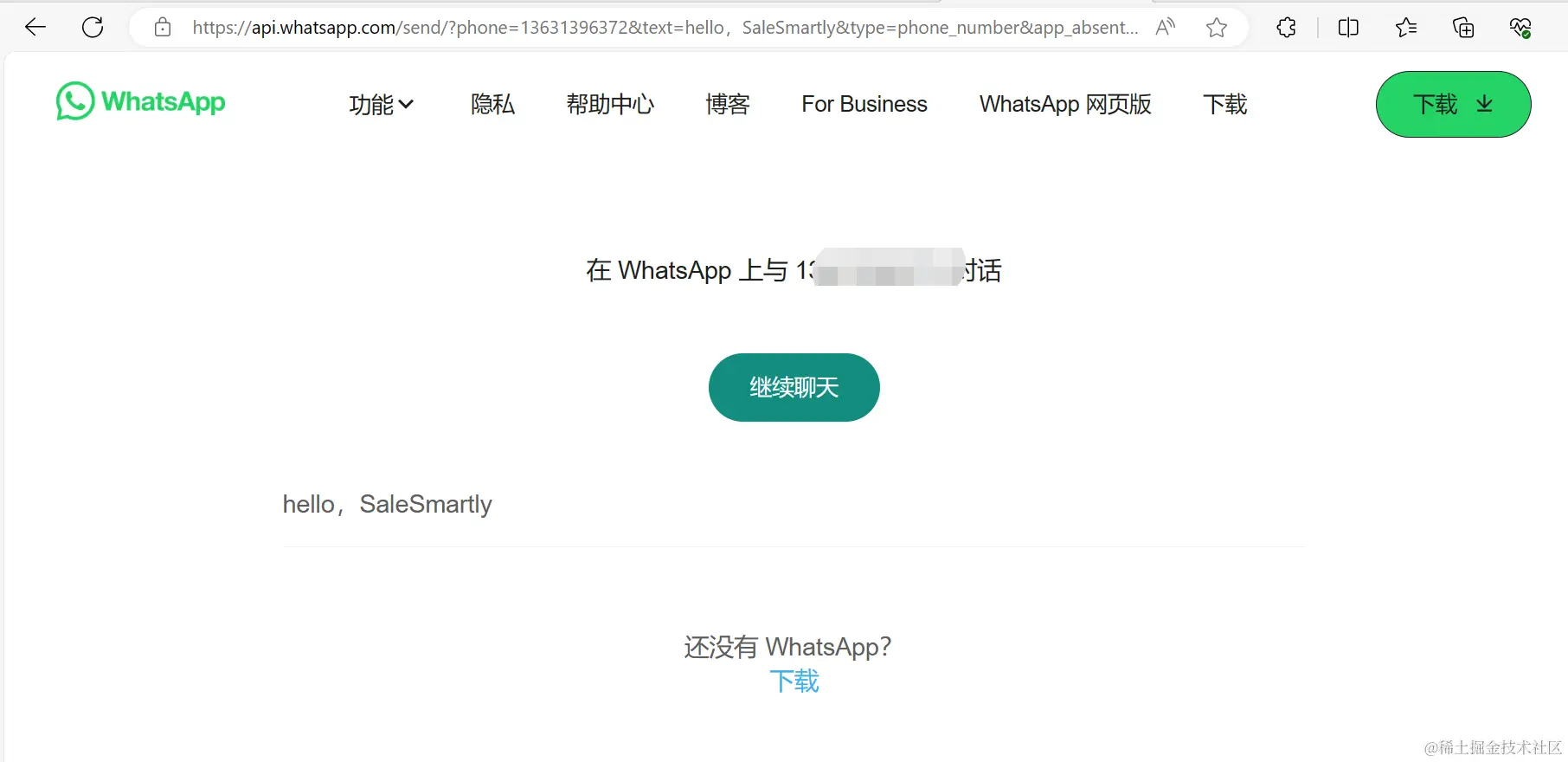Click the blue 下载 link at bottom
This screenshot has height=762, width=1568.
coord(794,681)
